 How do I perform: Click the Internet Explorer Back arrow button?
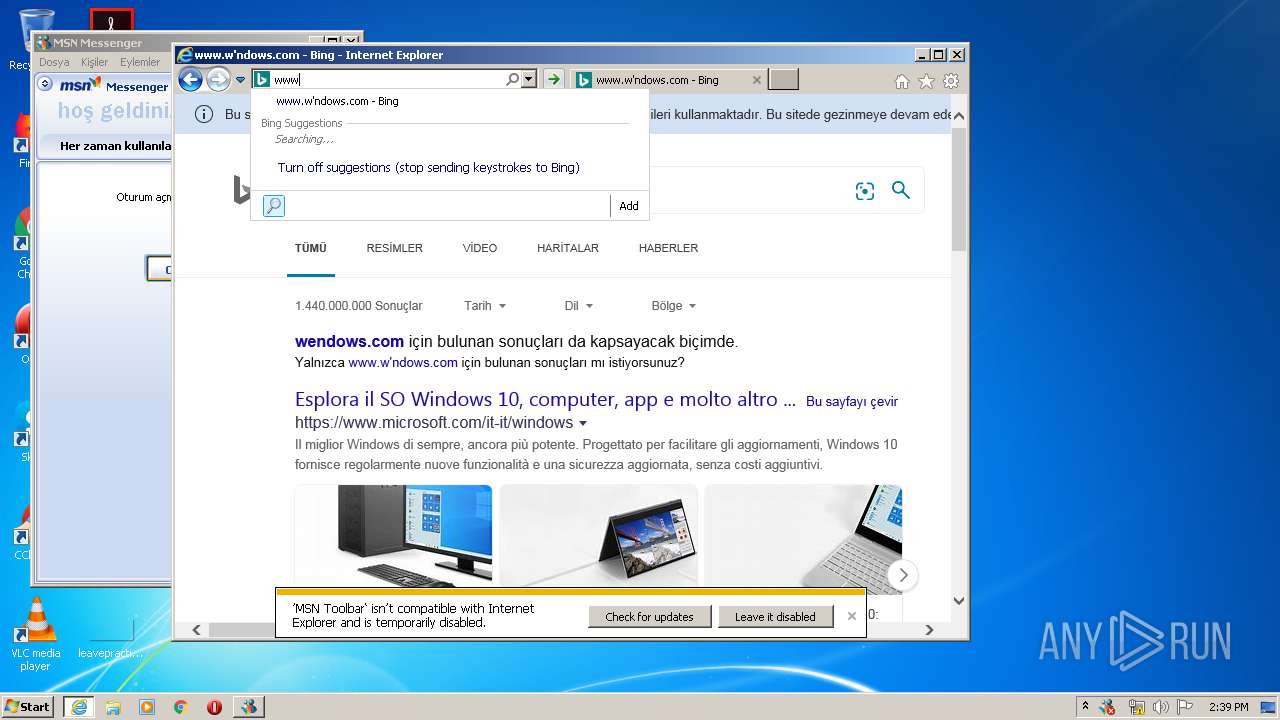tap(190, 80)
